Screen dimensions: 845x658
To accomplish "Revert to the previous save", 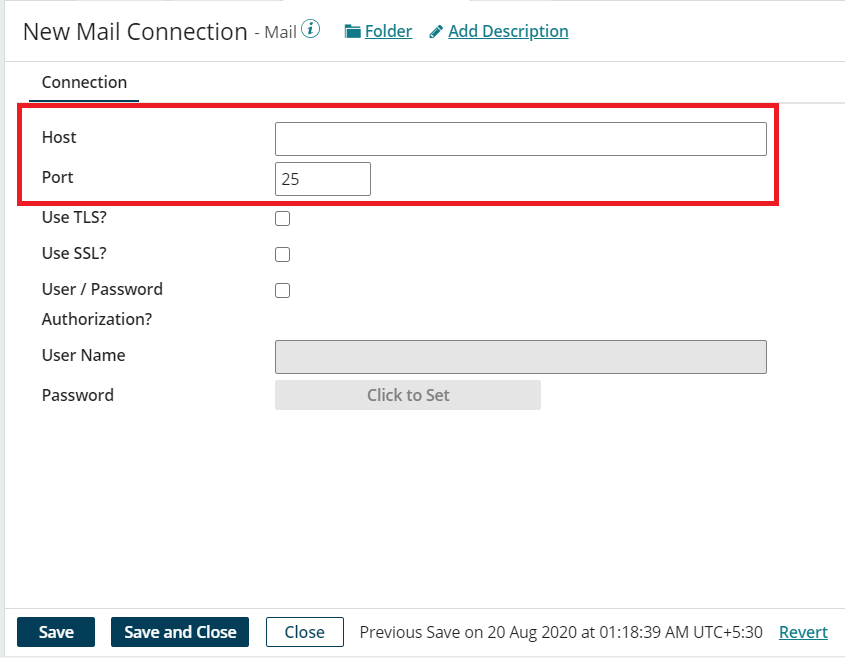I will pos(803,632).
